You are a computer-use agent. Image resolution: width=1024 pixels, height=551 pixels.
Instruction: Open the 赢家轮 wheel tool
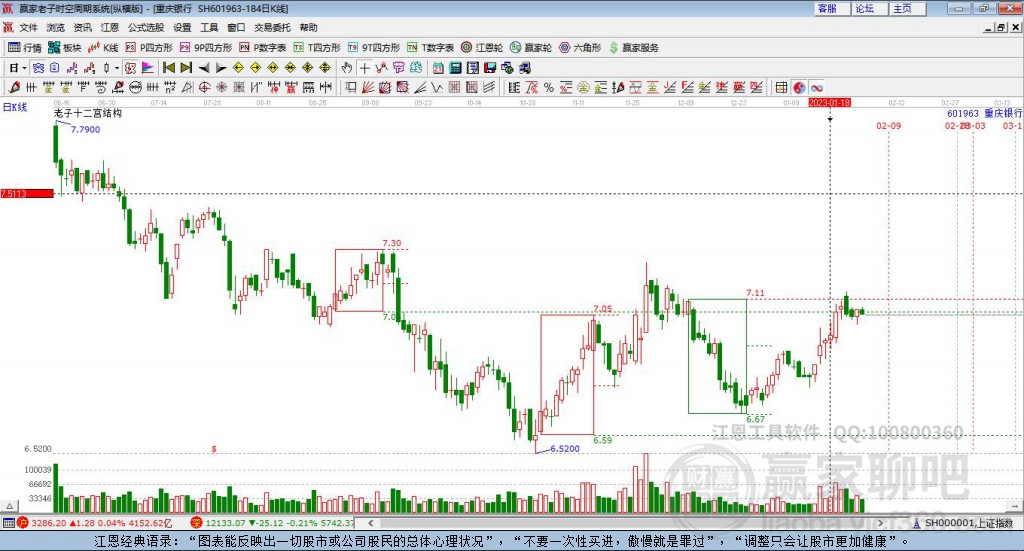[x=531, y=48]
